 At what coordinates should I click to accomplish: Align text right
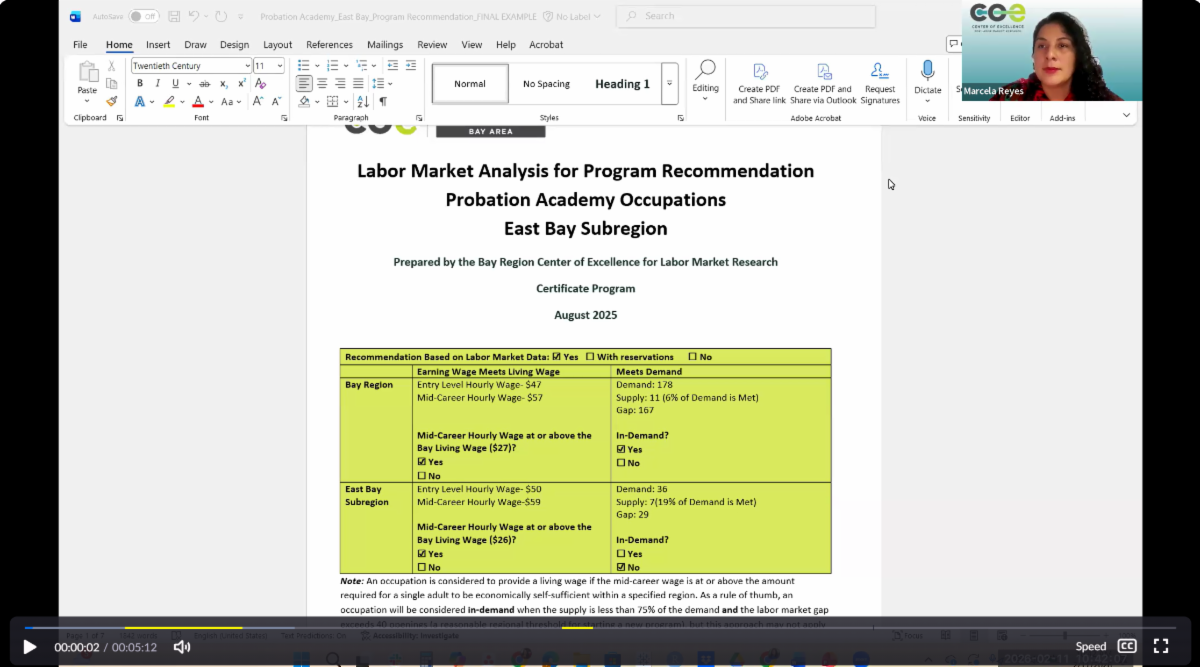[340, 83]
